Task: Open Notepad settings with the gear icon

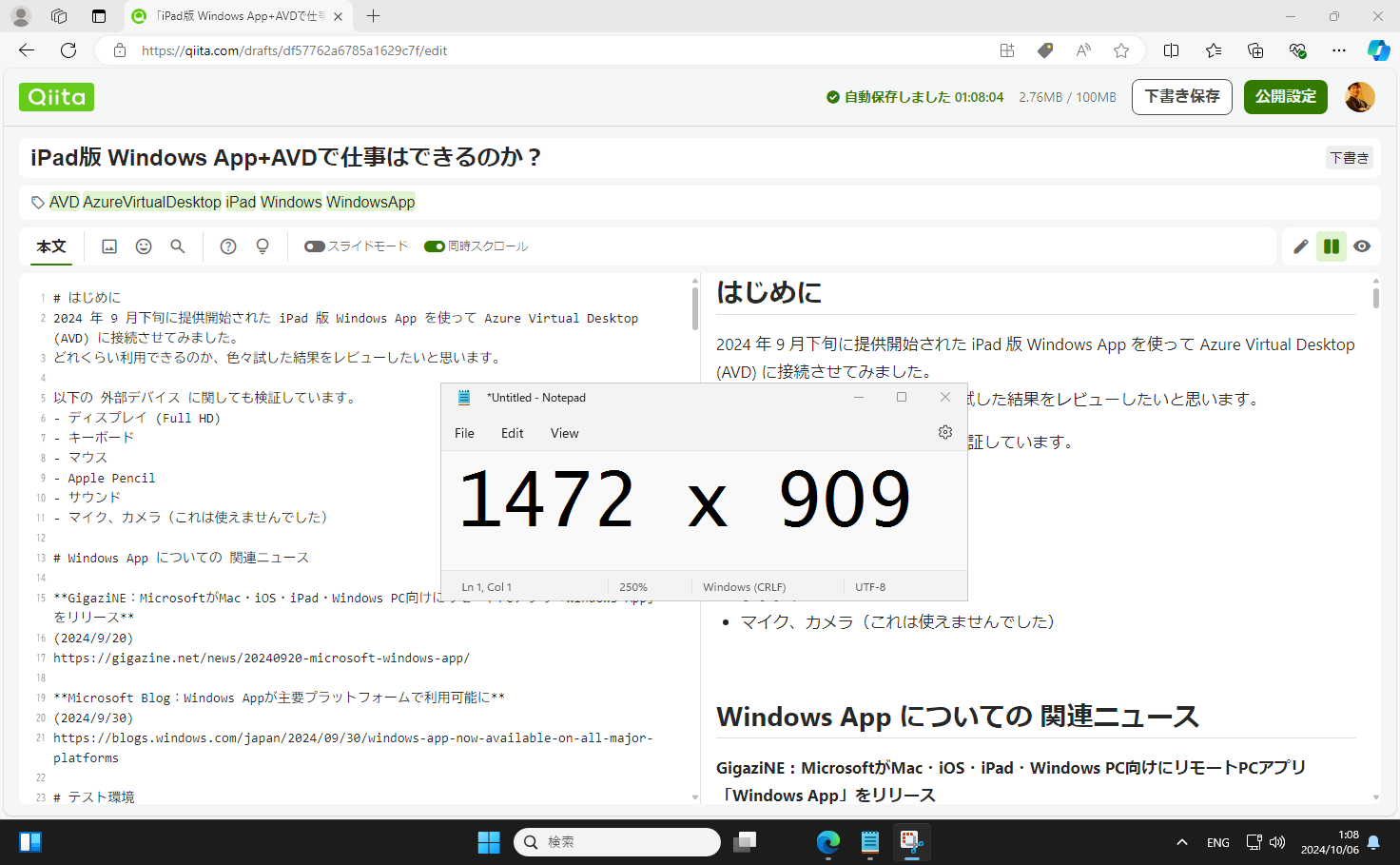Action: [x=944, y=431]
